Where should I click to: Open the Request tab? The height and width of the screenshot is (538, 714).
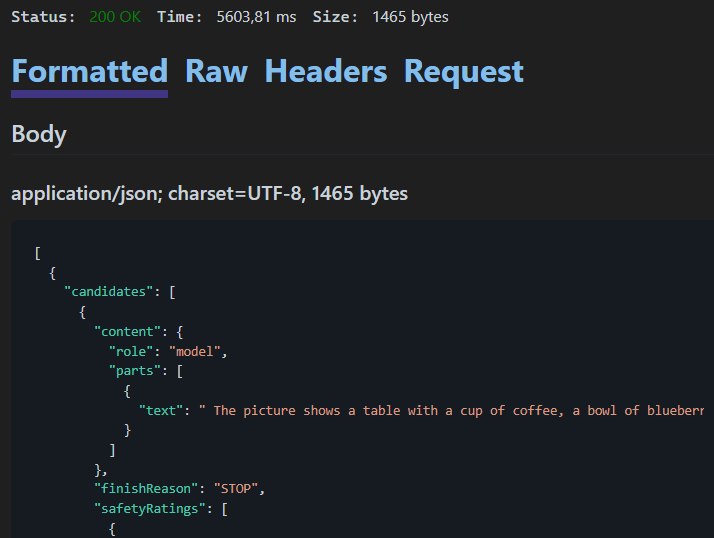pos(464,72)
